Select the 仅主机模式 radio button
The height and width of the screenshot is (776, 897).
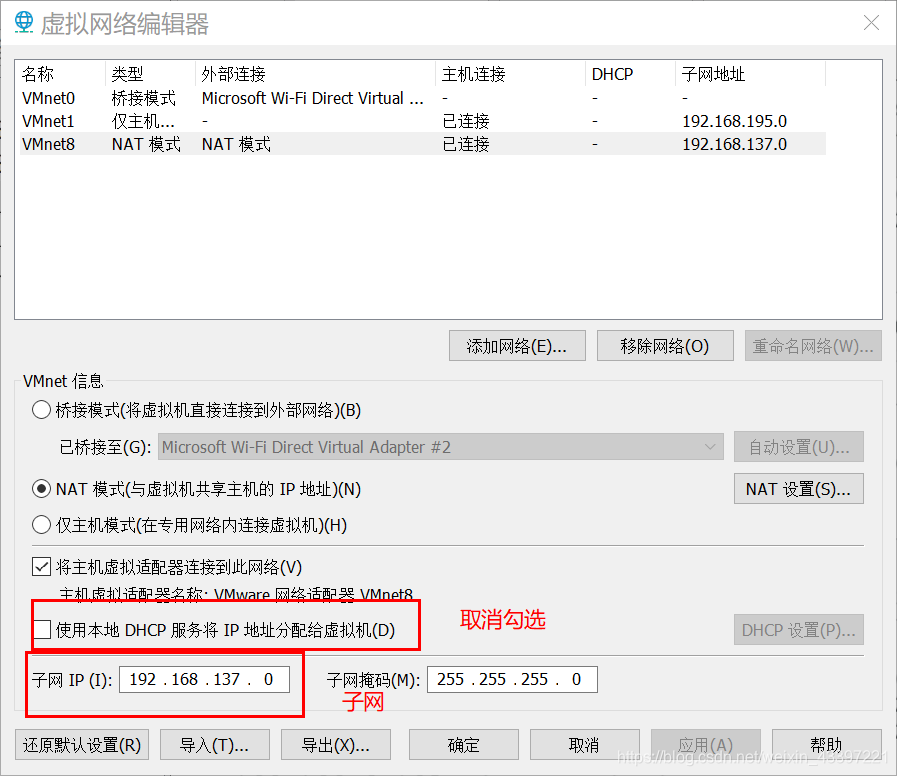pos(41,525)
